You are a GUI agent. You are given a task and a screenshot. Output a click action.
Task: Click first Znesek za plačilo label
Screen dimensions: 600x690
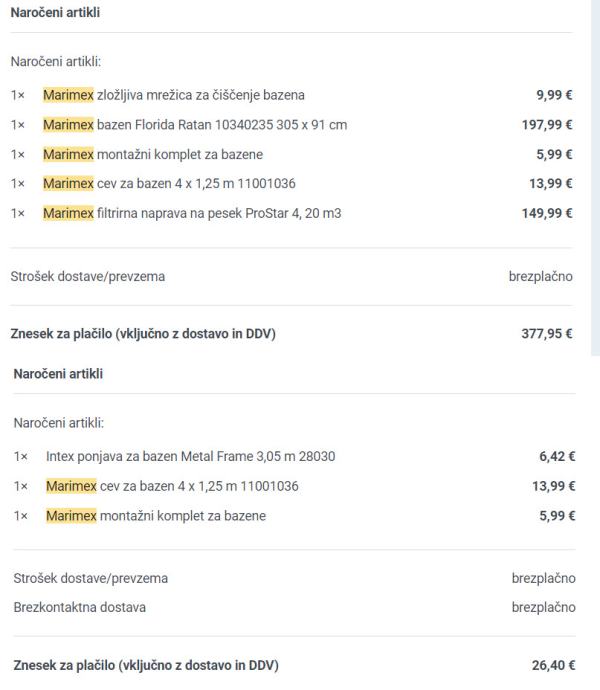(143, 334)
